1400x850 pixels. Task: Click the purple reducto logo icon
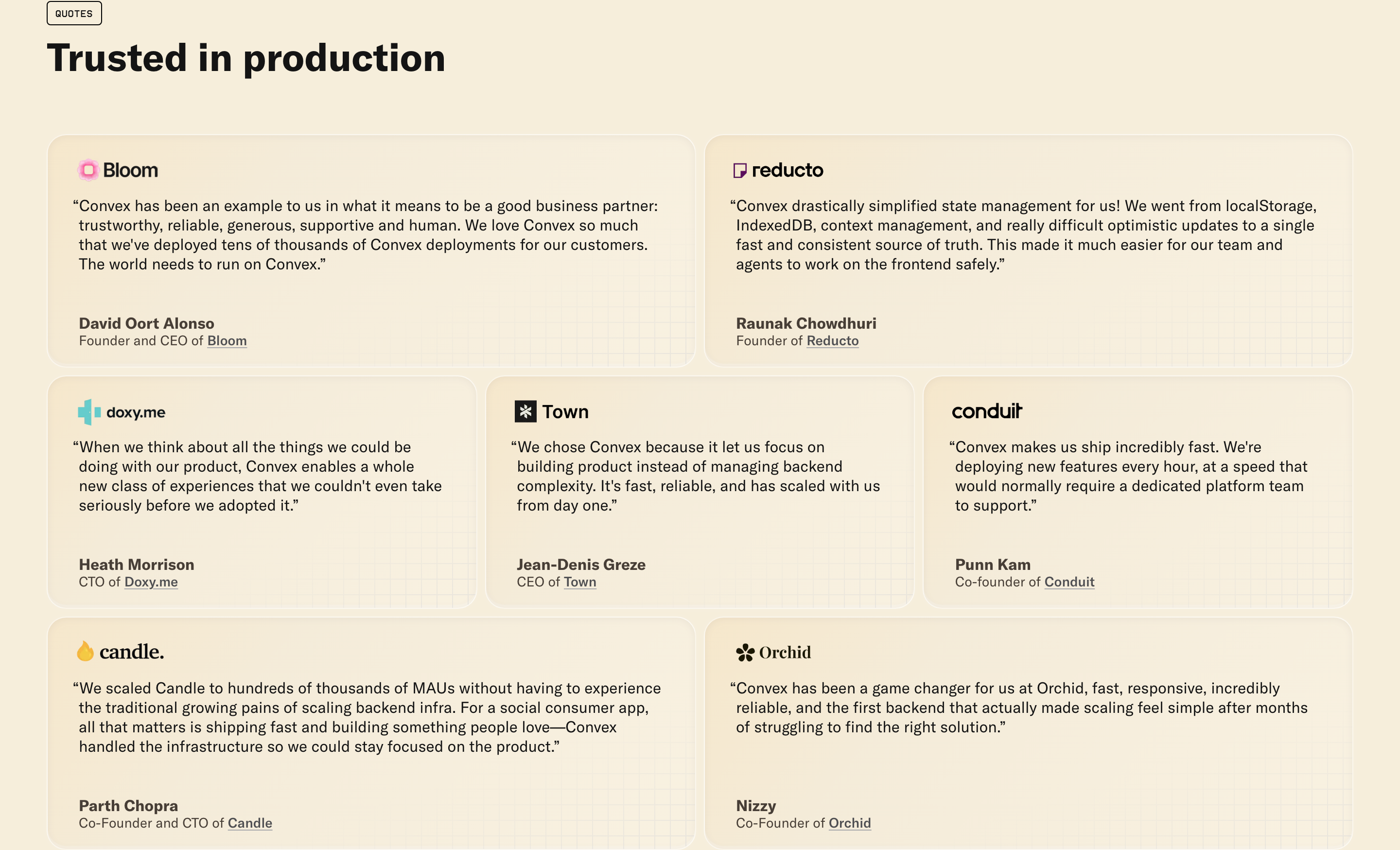tap(739, 171)
